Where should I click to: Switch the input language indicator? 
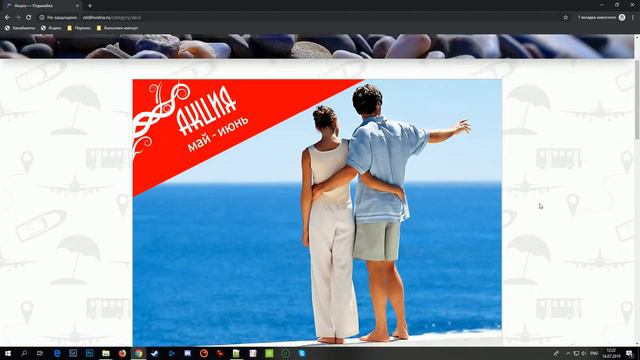point(594,353)
